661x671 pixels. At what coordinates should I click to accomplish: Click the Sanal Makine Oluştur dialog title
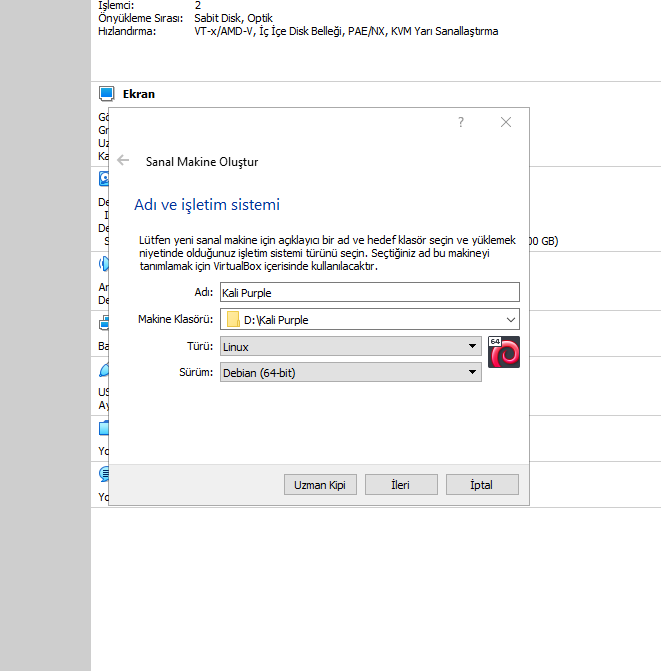(202, 162)
